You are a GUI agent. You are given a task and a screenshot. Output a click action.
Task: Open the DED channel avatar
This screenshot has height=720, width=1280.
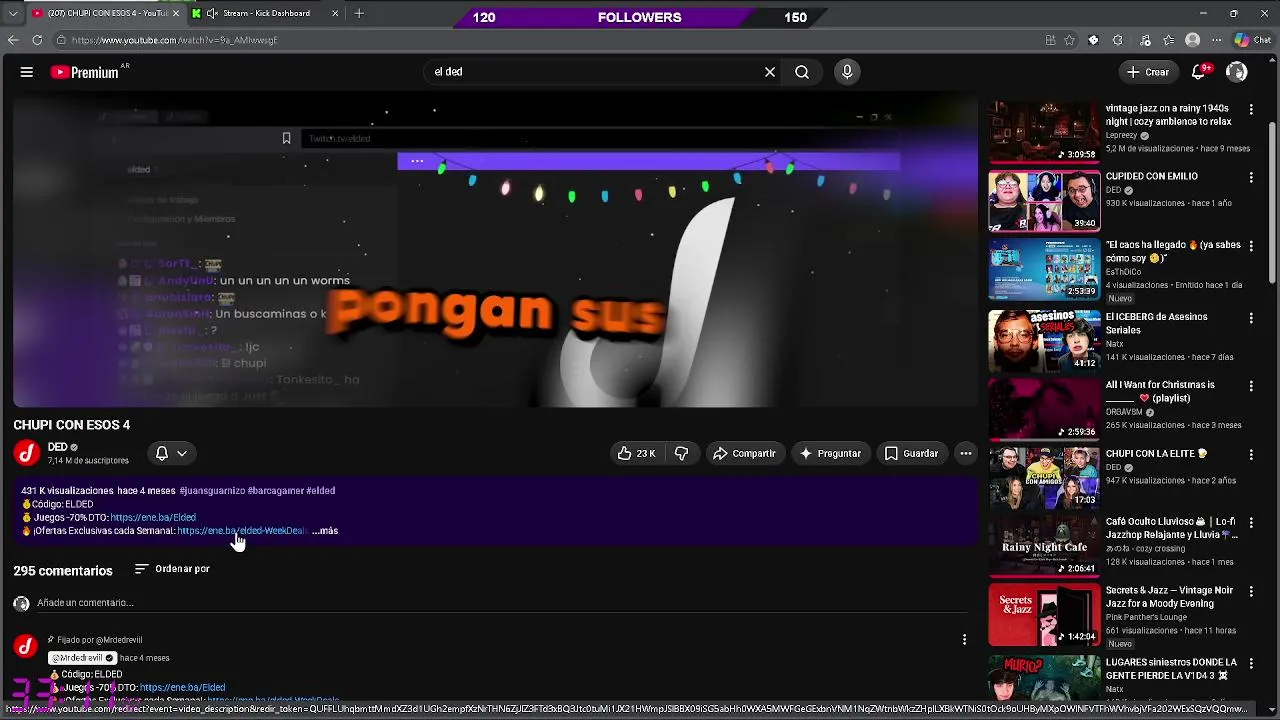click(27, 453)
